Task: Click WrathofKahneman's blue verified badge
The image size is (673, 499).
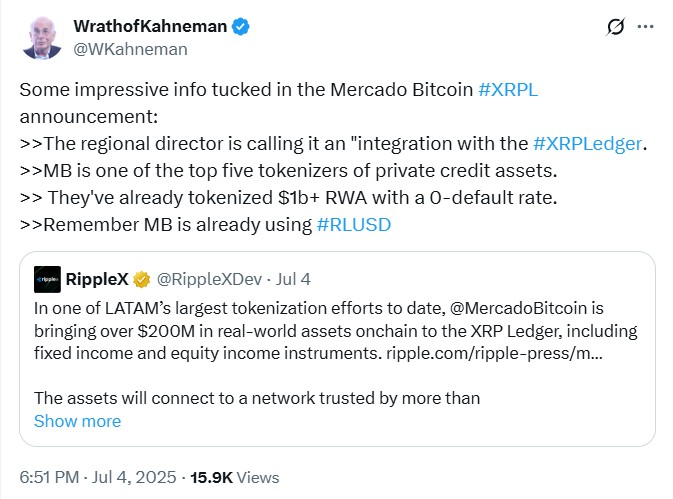Action: pos(241,26)
